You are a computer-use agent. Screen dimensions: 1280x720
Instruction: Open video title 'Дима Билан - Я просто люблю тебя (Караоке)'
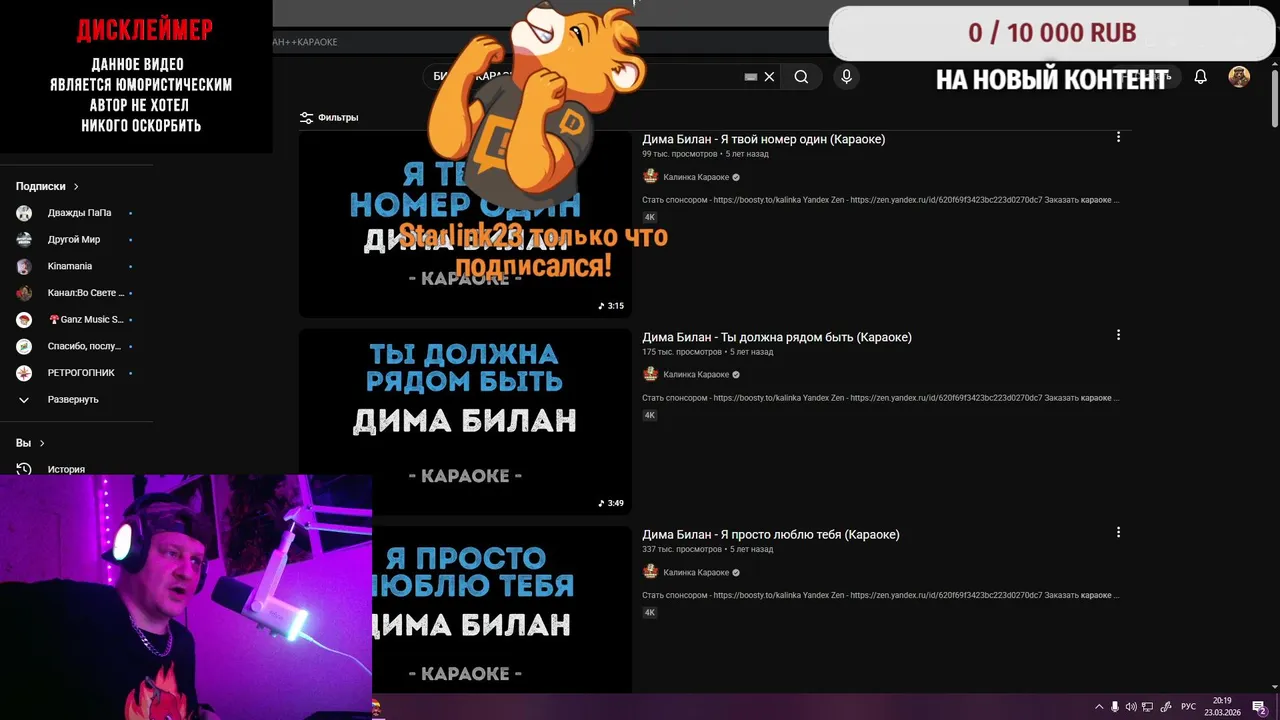pyautogui.click(x=771, y=535)
